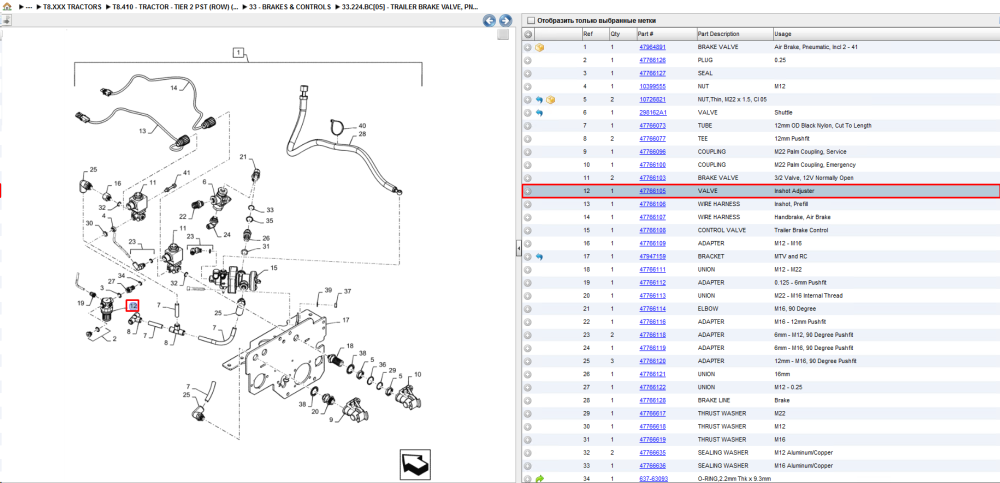
Task: Open the '---' breadcrumb level
Action: tap(29, 6)
